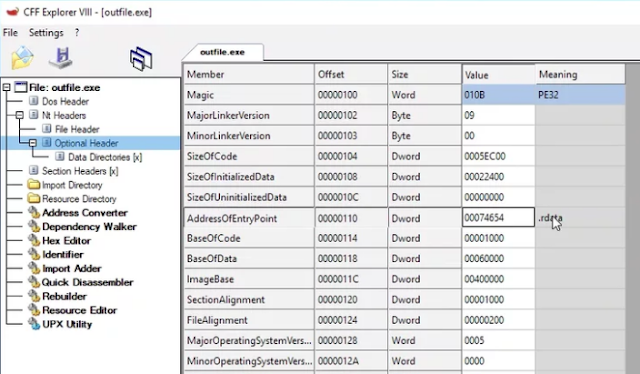
Task: Open the Settings menu
Action: 46,33
